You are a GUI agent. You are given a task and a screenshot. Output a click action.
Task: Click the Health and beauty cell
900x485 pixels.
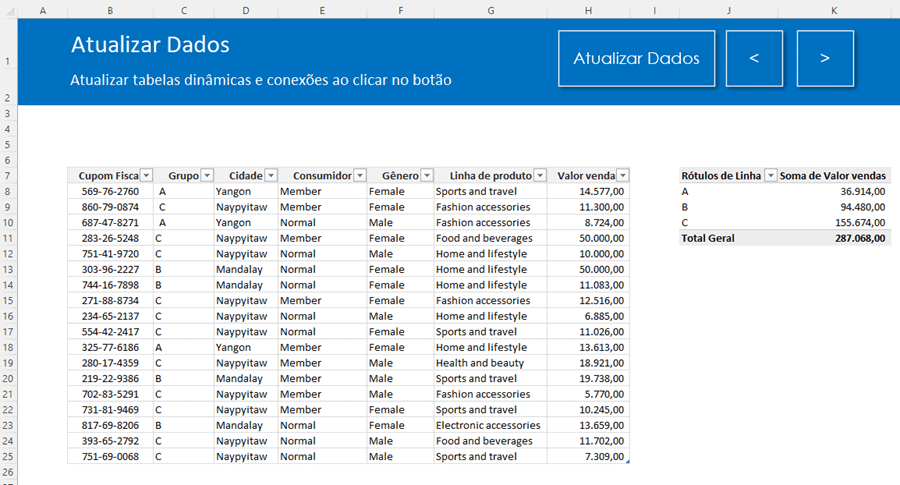pyautogui.click(x=480, y=363)
